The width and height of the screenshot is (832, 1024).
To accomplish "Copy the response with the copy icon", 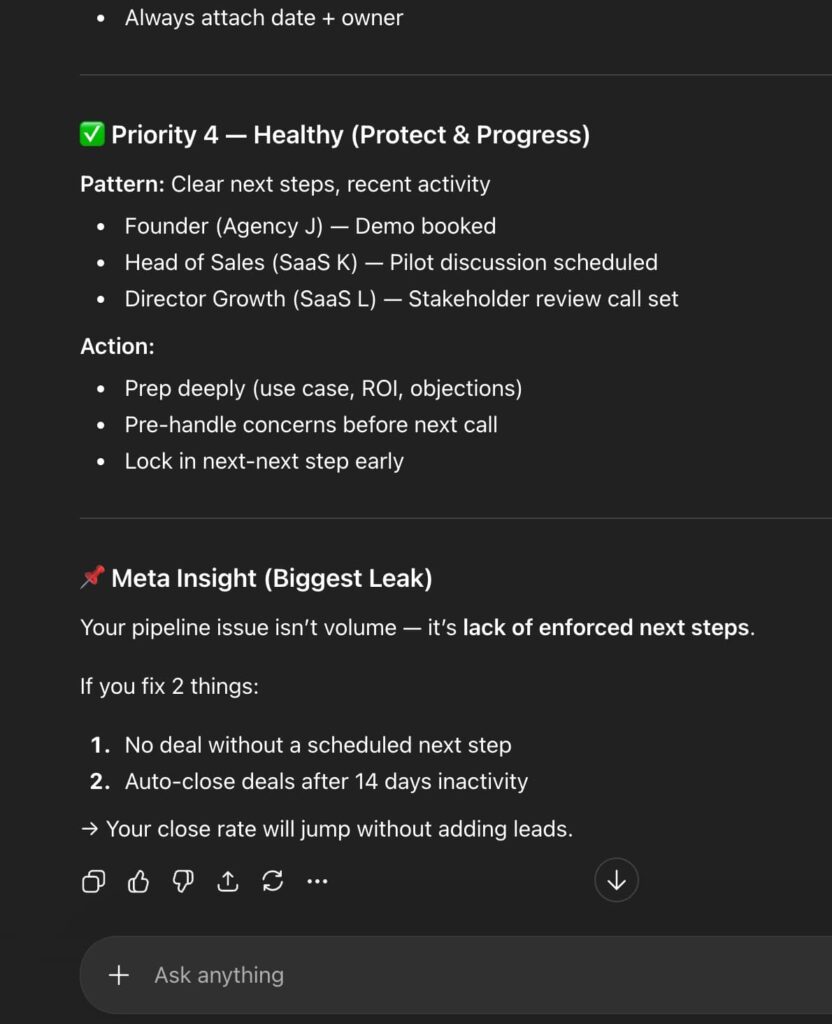I will pyautogui.click(x=93, y=881).
